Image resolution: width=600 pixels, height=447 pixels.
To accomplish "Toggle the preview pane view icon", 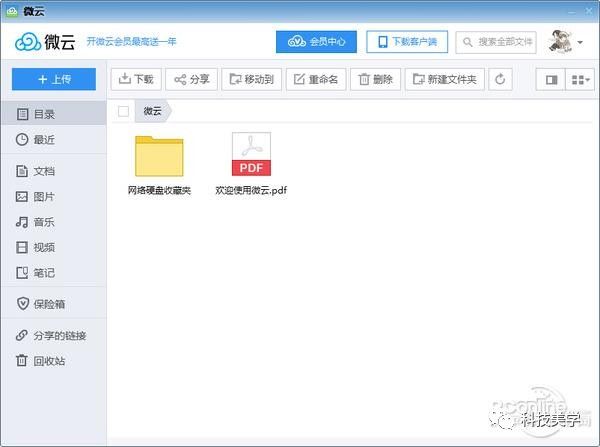I will (551, 80).
